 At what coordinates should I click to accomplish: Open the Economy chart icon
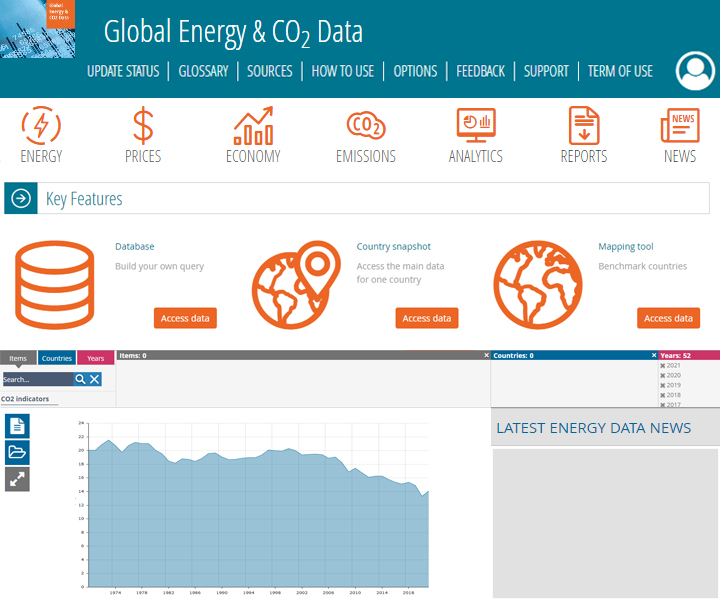pos(253,126)
